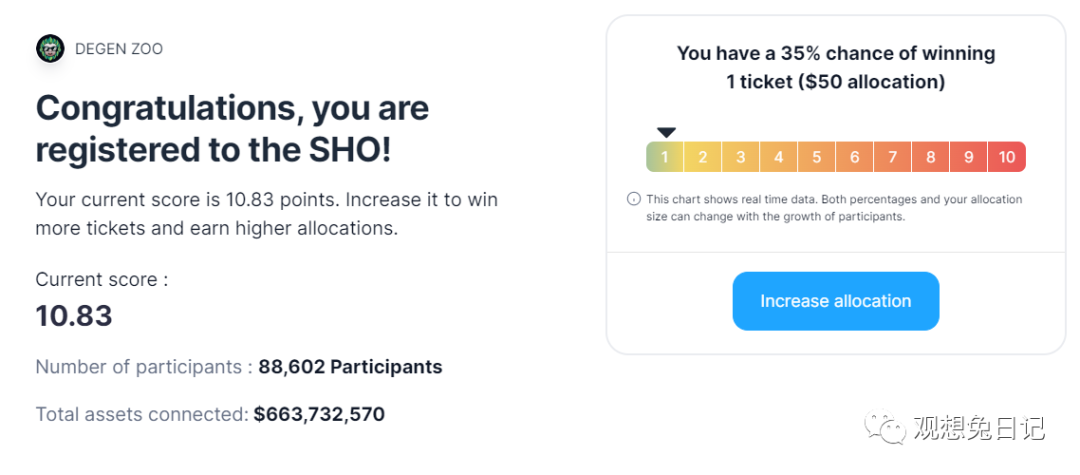This screenshot has width=1080, height=475.
Task: Select segment 4 on the ticket scale
Action: 779,157
